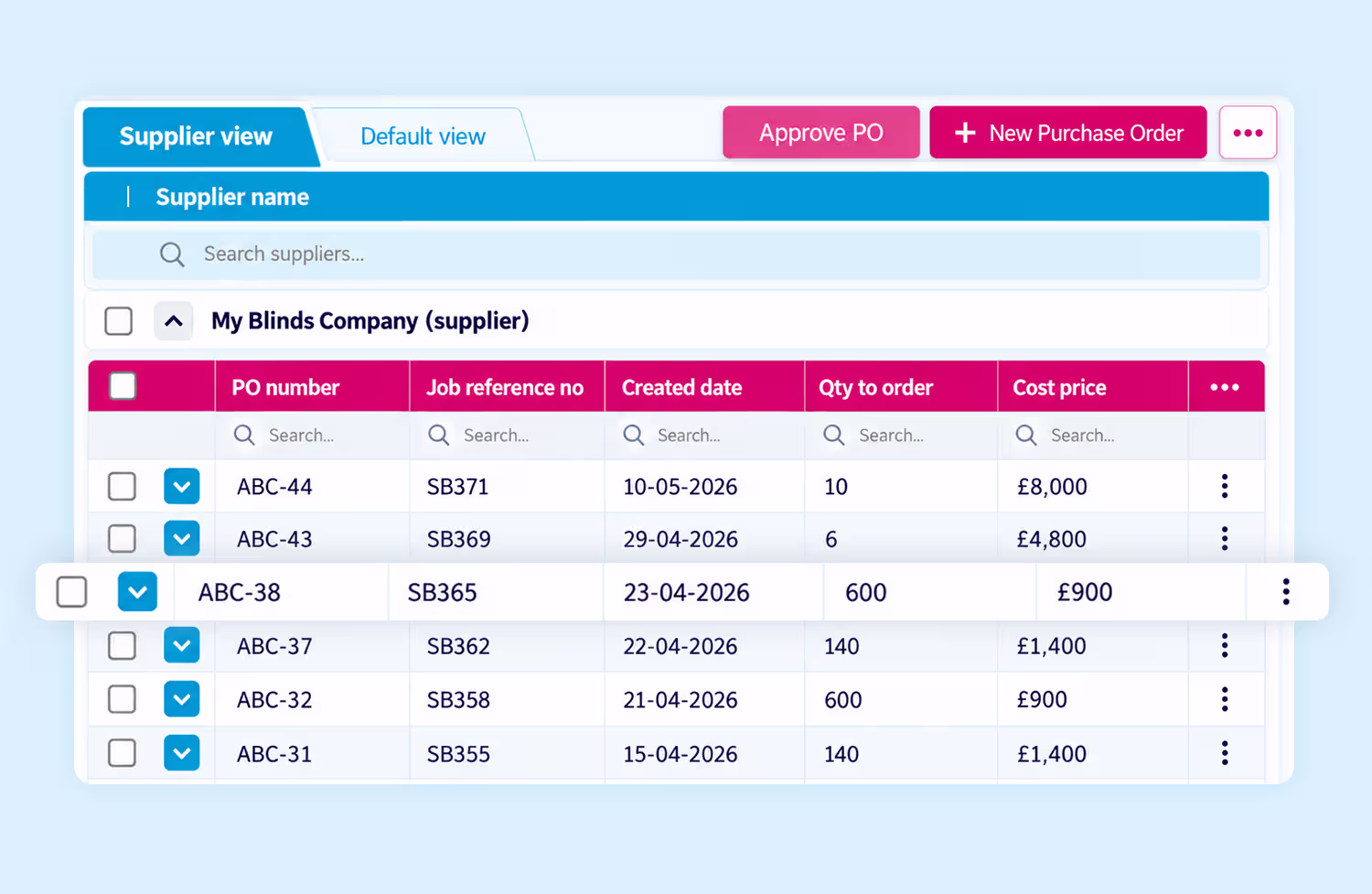Click the PO number column search field
The image size is (1372, 894).
point(313,436)
